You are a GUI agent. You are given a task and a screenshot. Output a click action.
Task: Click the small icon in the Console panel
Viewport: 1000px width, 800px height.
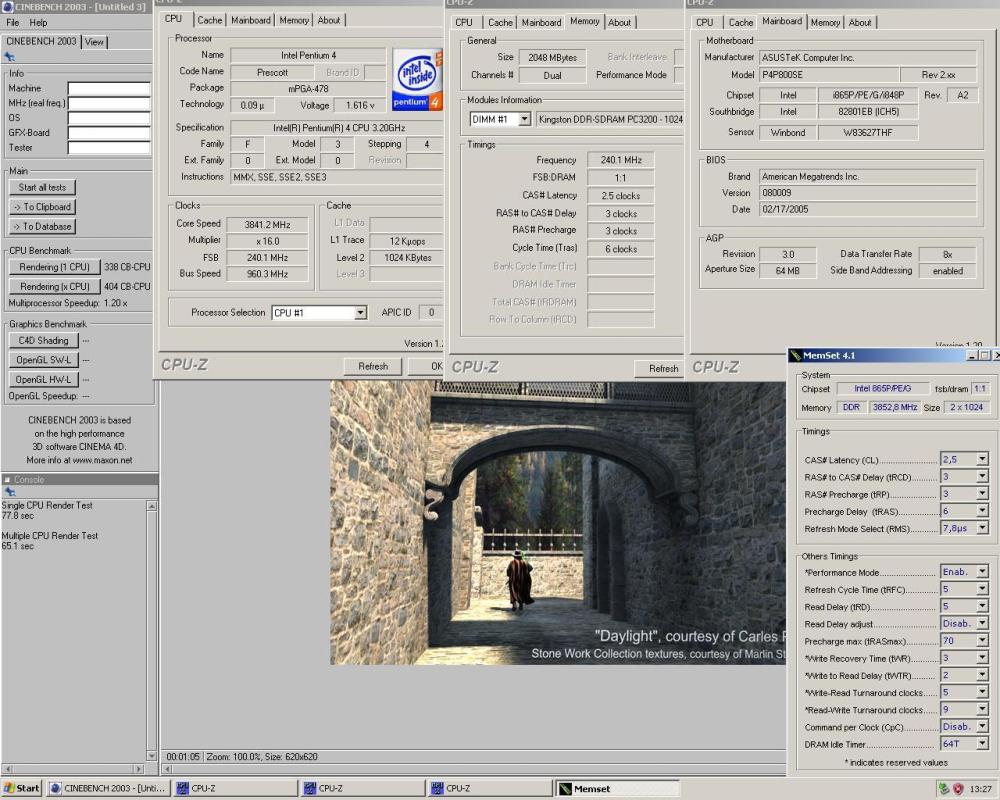[10, 492]
